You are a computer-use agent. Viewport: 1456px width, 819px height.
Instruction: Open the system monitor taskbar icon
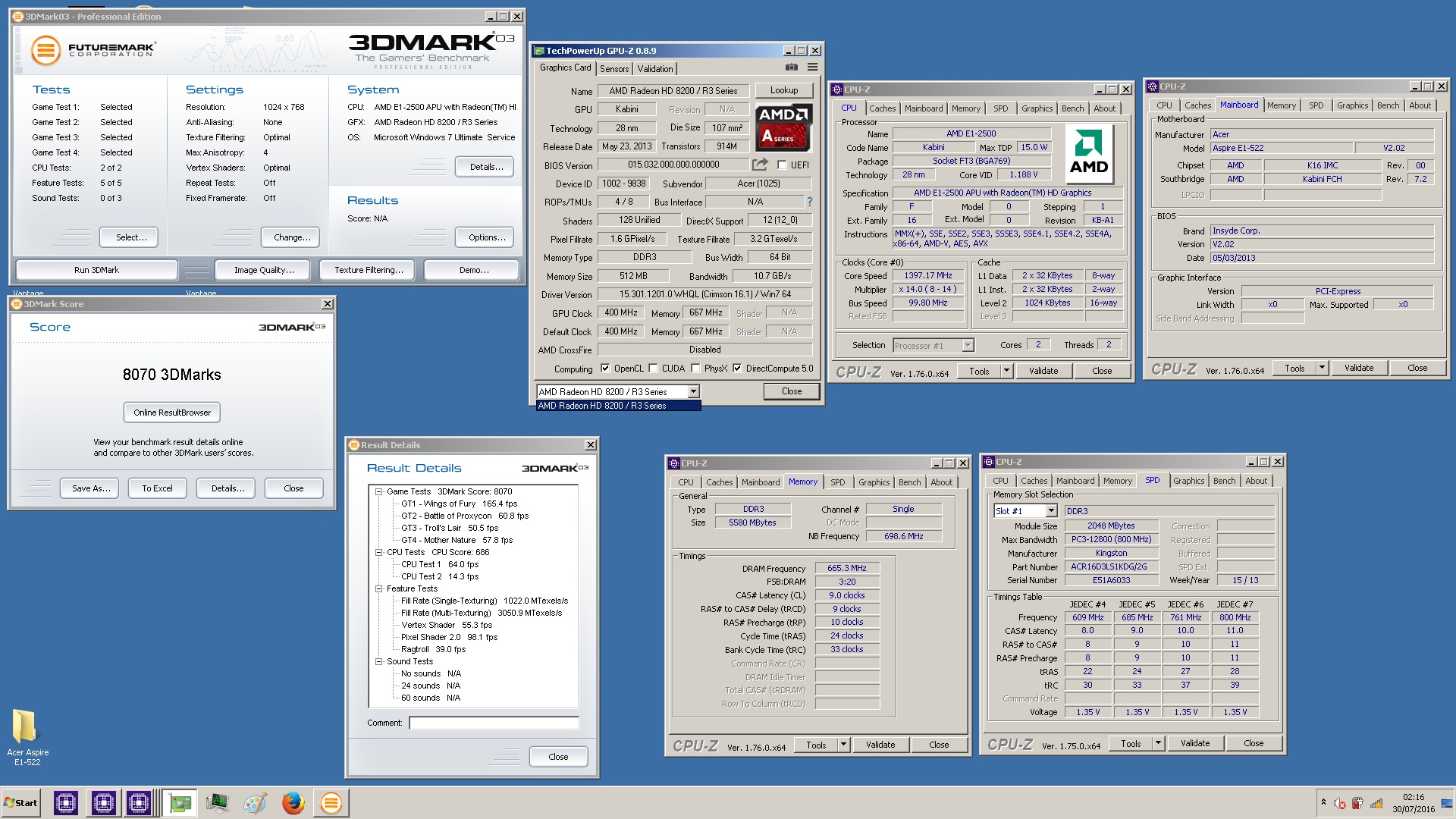(x=217, y=802)
